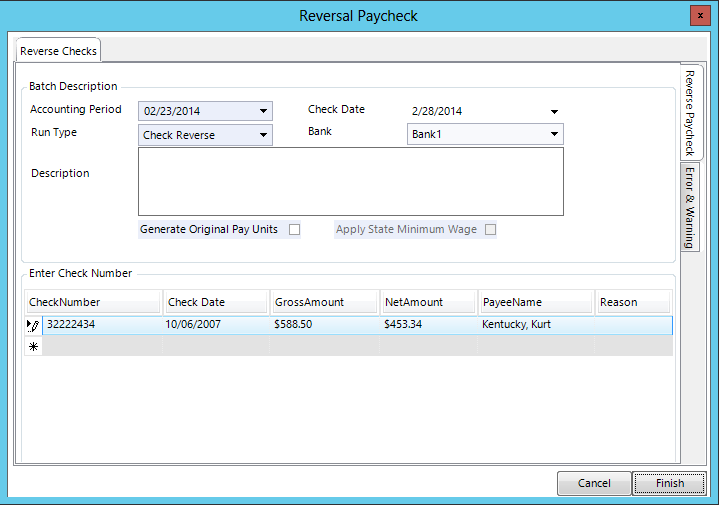Click the new row asterisk indicator

point(33,347)
